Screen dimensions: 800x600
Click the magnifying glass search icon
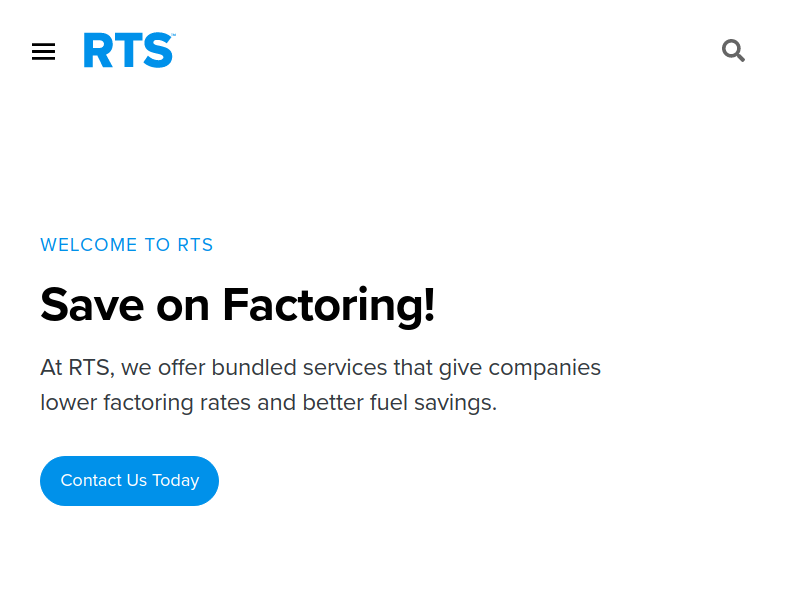(733, 51)
